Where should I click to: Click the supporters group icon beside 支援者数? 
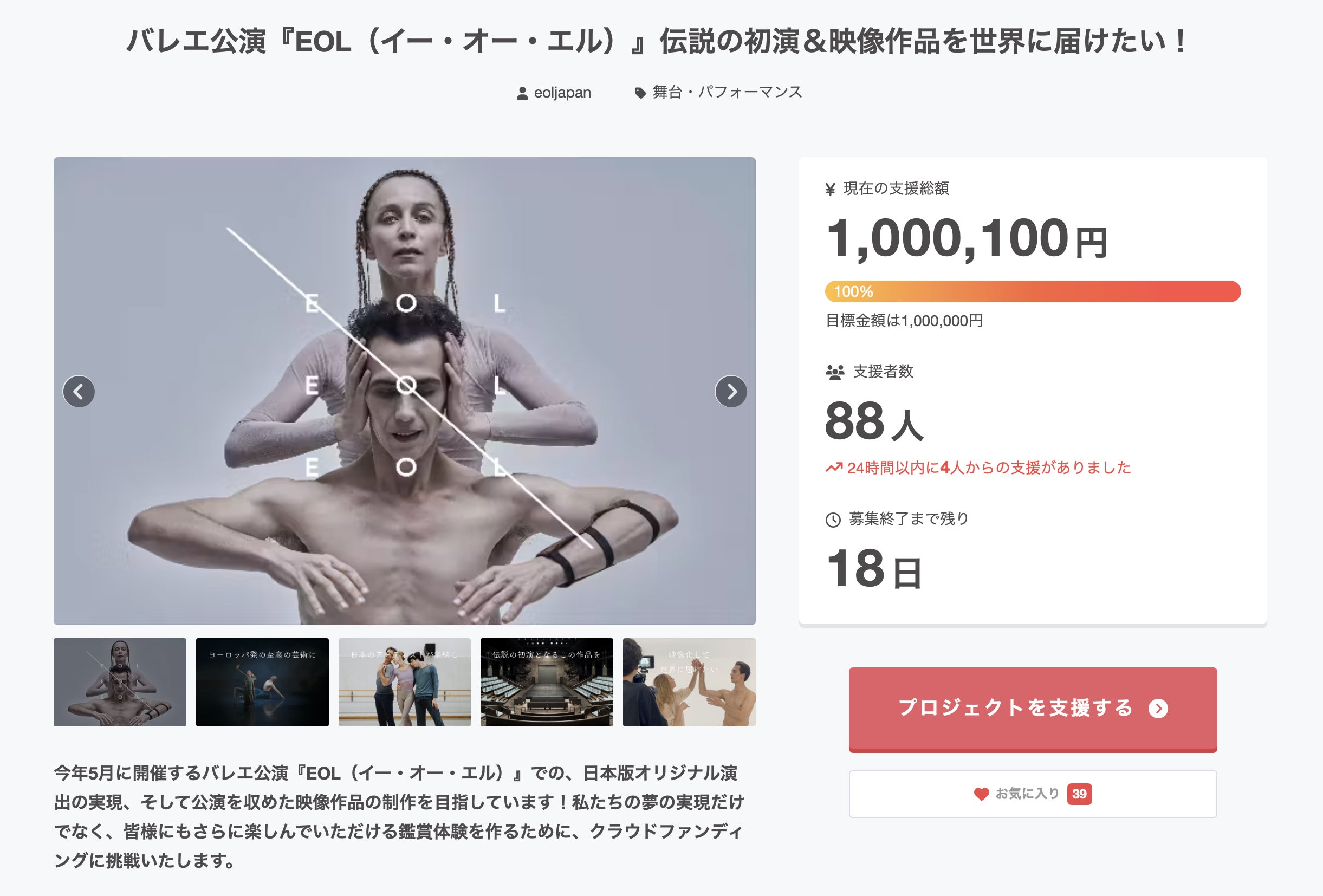pyautogui.click(x=835, y=373)
